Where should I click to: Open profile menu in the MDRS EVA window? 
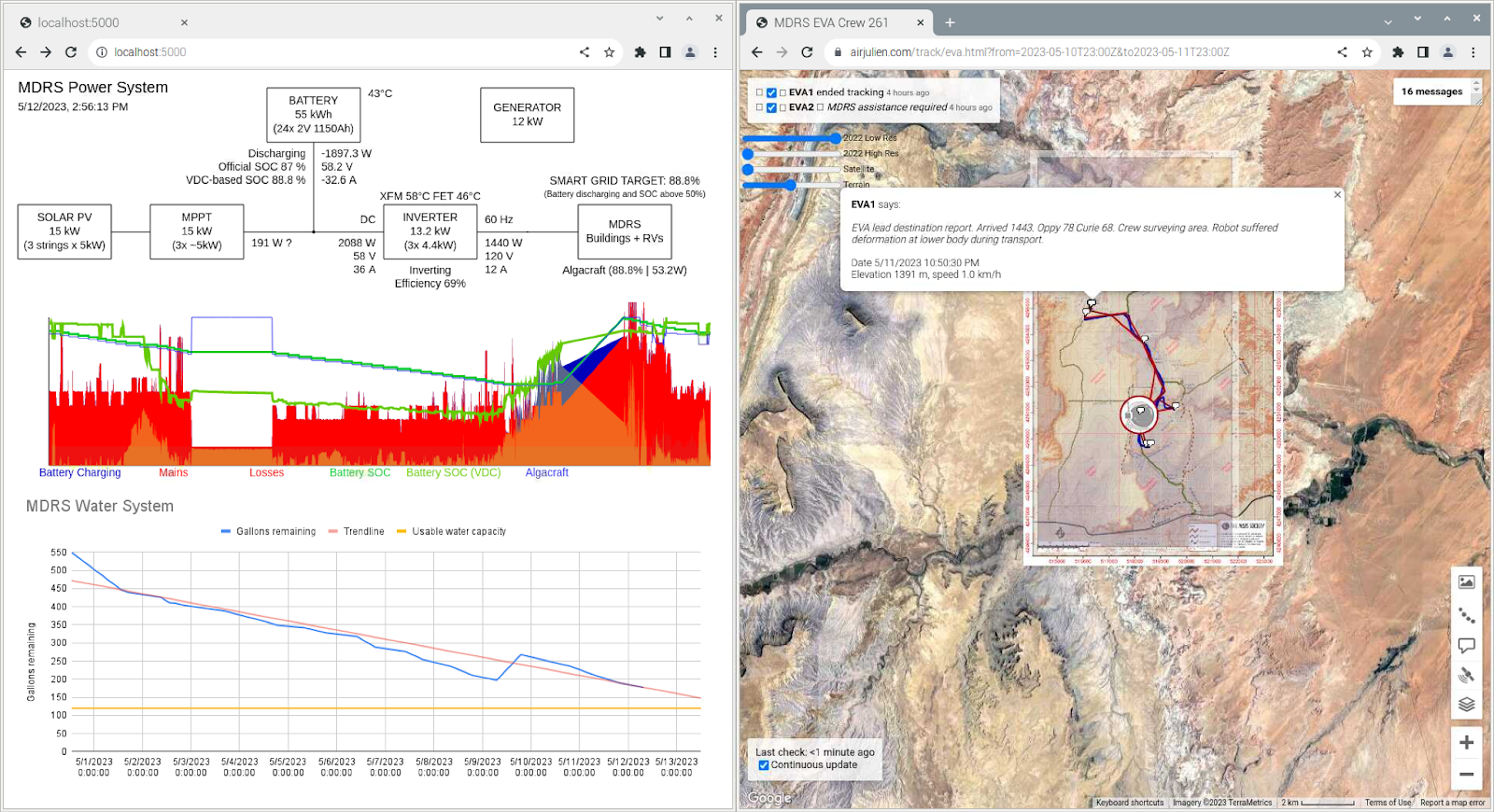coord(1448,52)
